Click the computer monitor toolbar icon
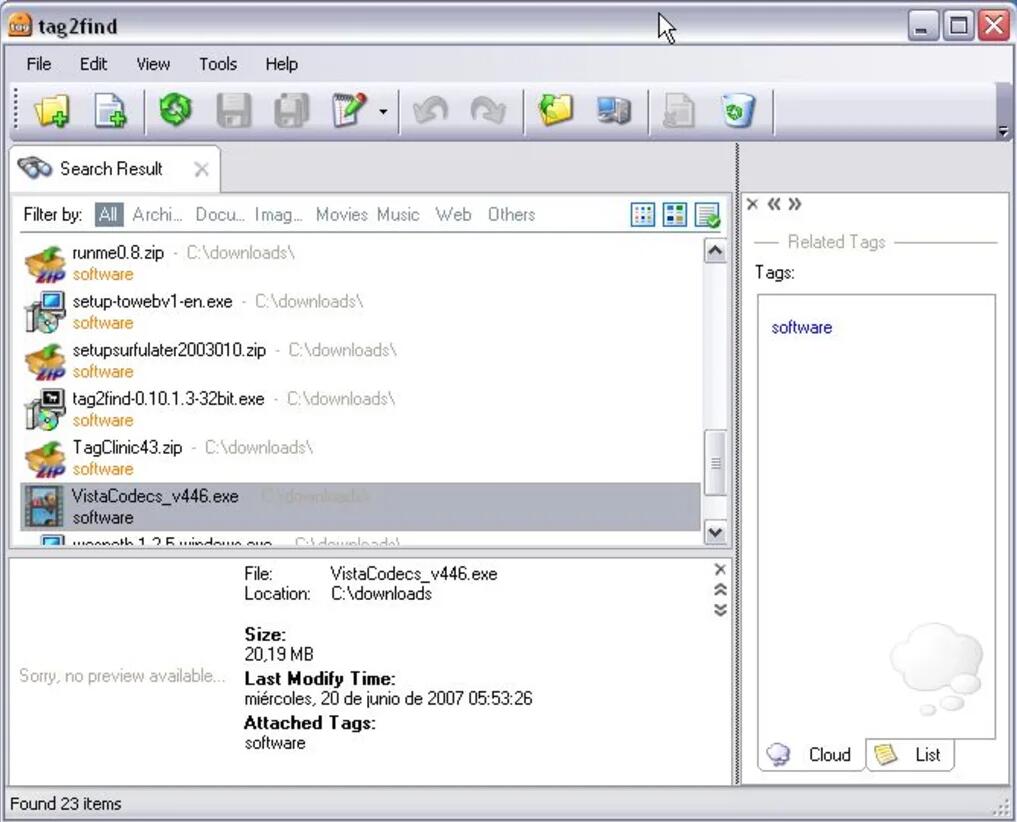 coord(613,110)
